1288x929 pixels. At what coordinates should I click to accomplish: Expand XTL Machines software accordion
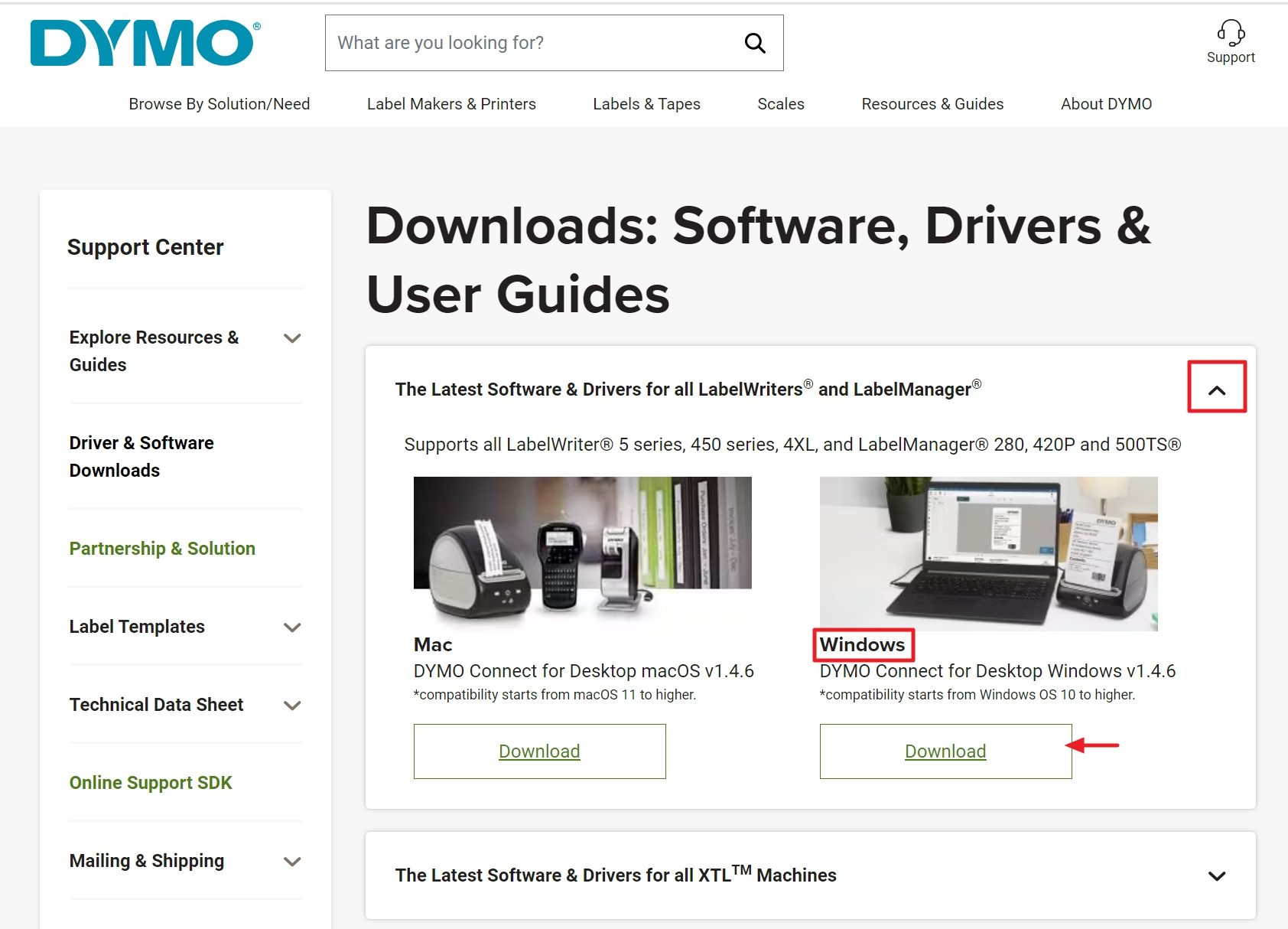[1217, 876]
